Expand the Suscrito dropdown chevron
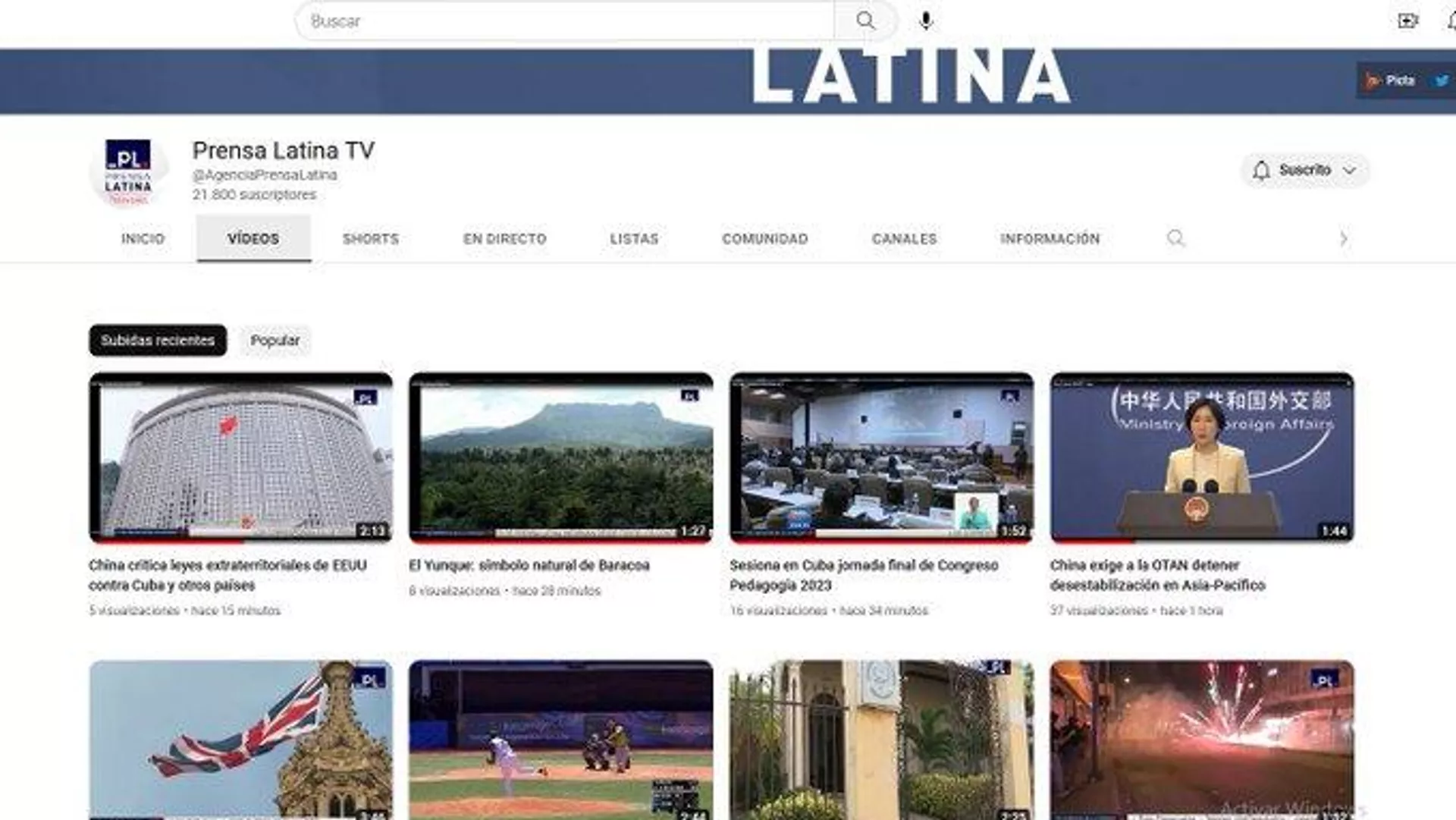The image size is (1456, 820). 1349,171
